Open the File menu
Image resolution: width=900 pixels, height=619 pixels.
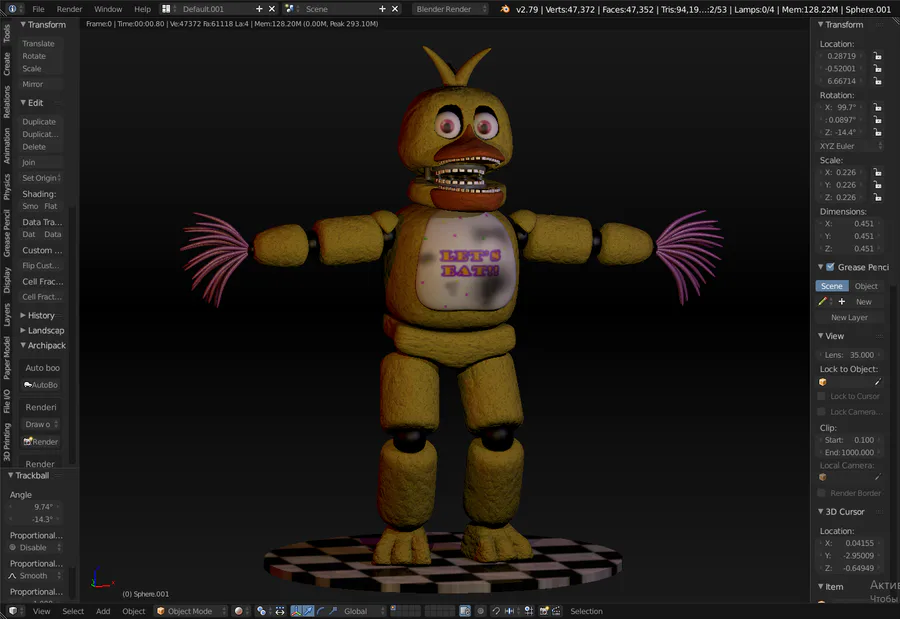[38, 9]
